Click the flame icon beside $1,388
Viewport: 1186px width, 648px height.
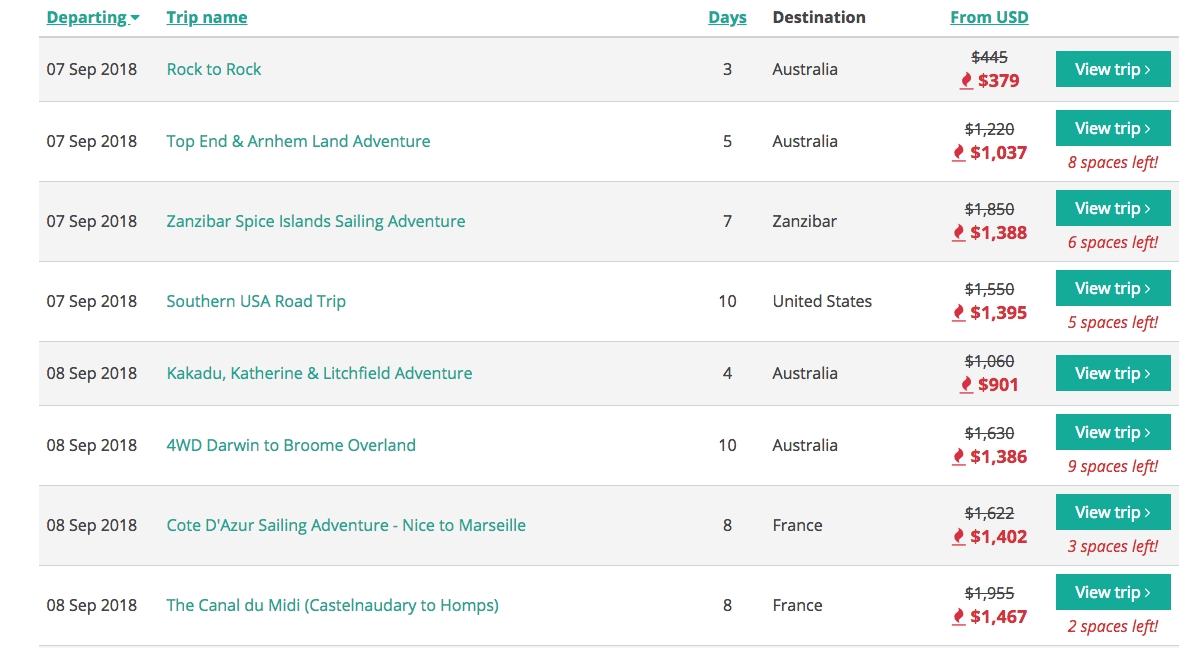tap(958, 233)
